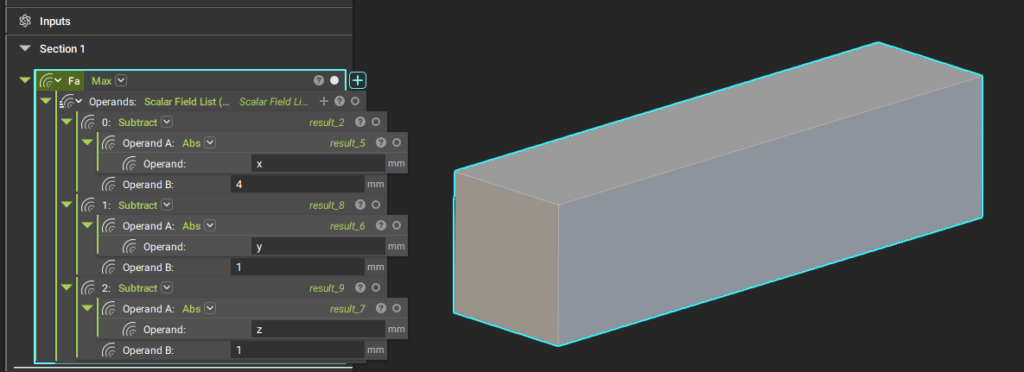Select the box body in the viewport
1024x372 pixels.
tap(718, 196)
